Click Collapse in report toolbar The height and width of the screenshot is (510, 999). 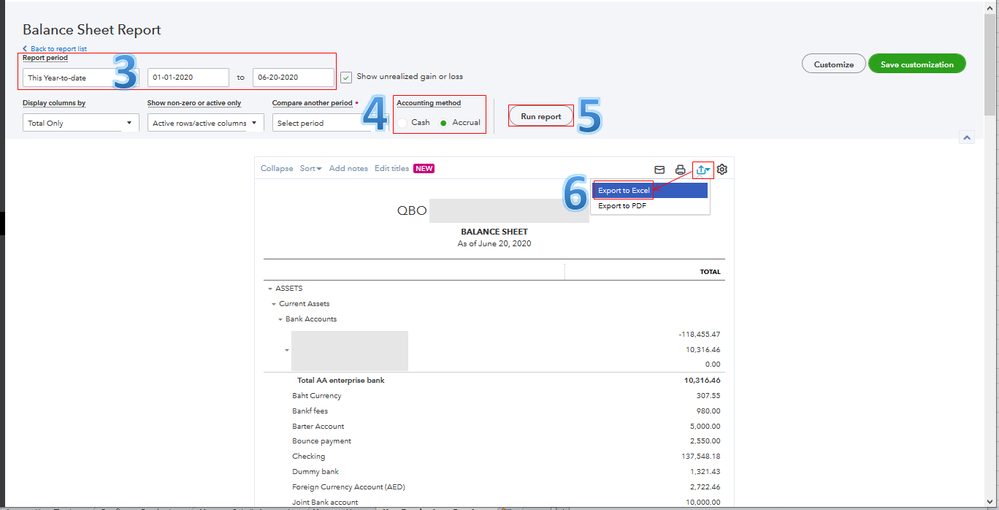(277, 168)
